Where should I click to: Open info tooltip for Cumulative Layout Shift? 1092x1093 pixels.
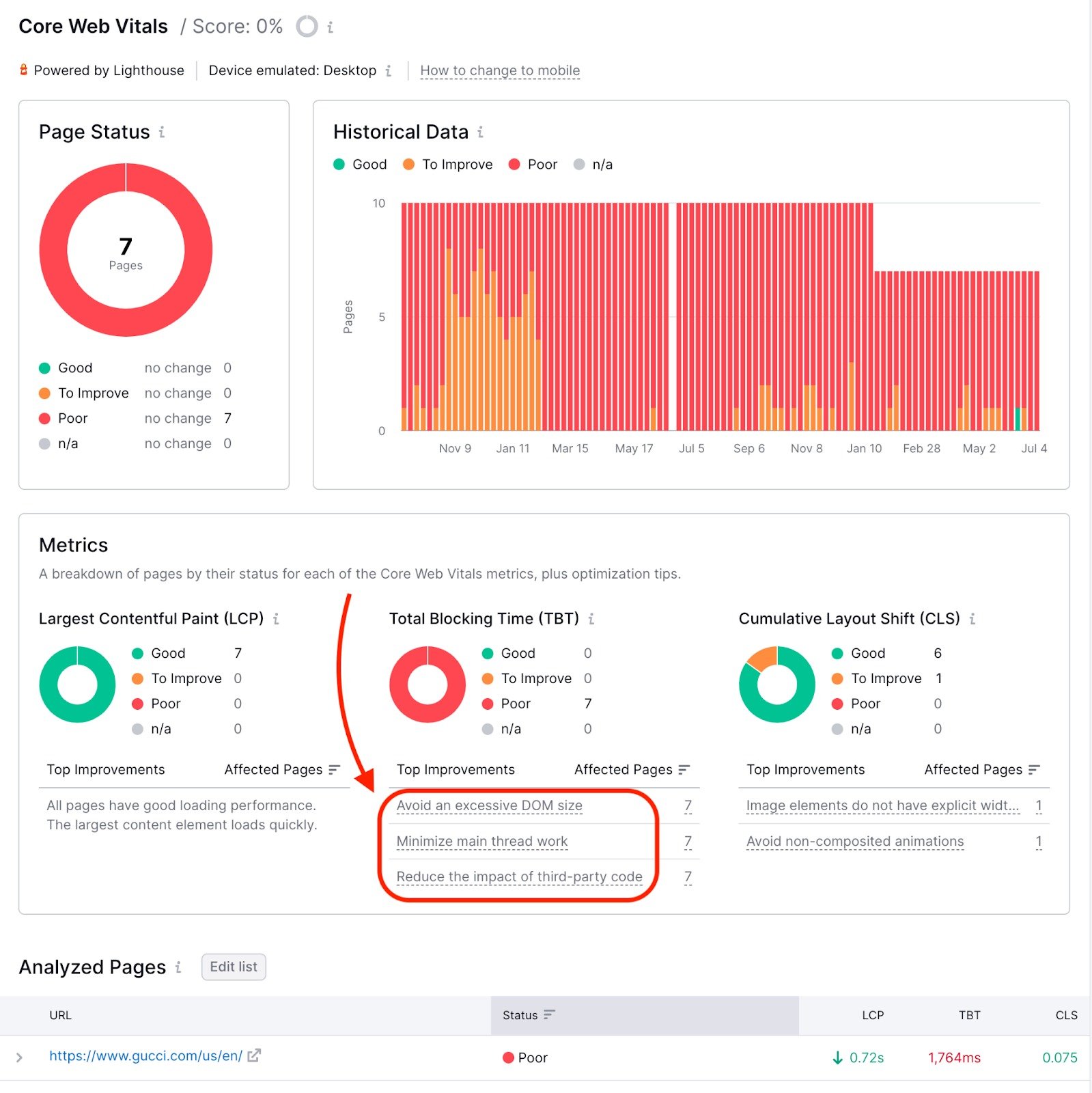[972, 619]
